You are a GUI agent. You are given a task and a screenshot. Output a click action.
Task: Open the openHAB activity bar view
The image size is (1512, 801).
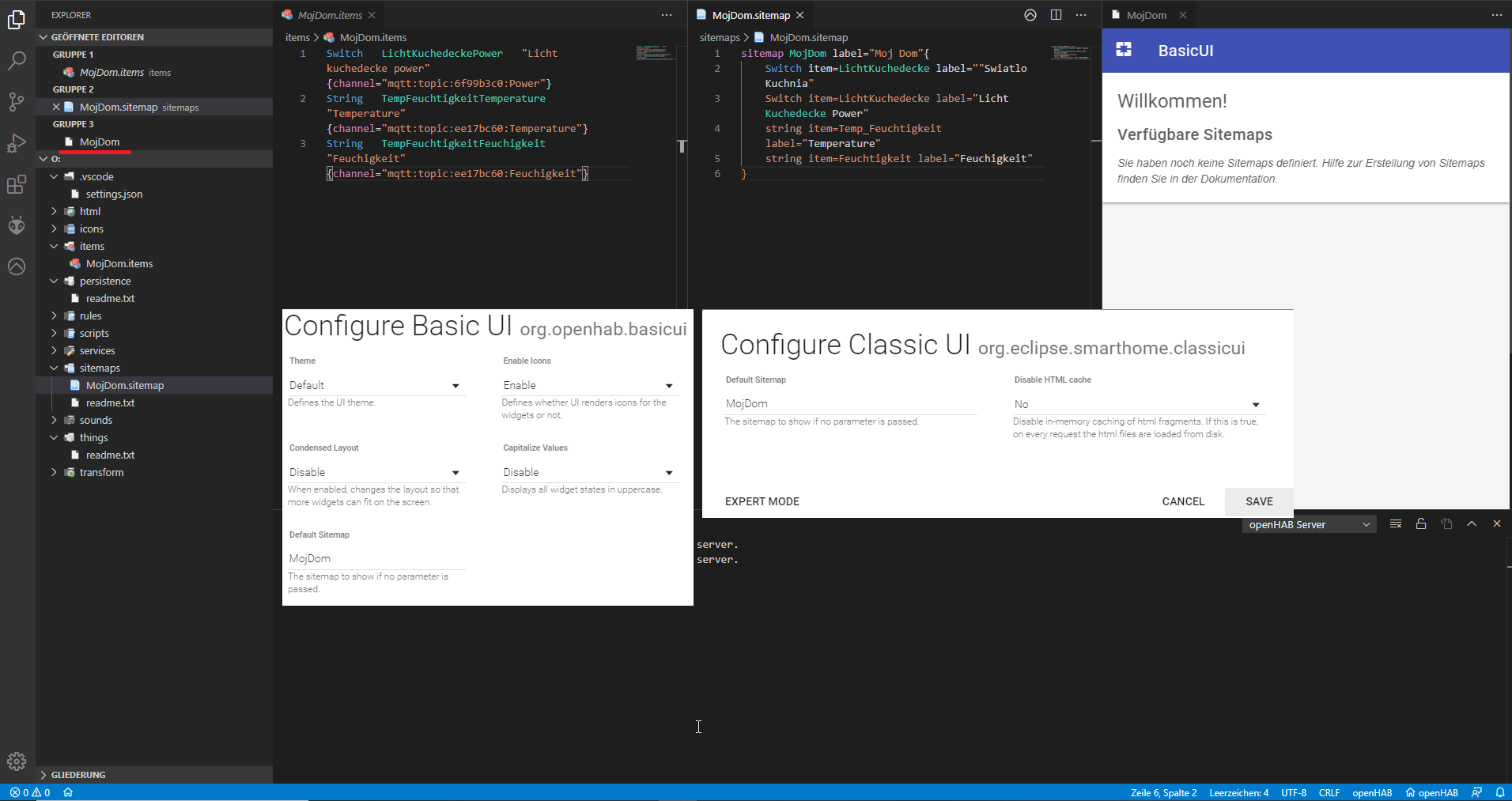(17, 266)
